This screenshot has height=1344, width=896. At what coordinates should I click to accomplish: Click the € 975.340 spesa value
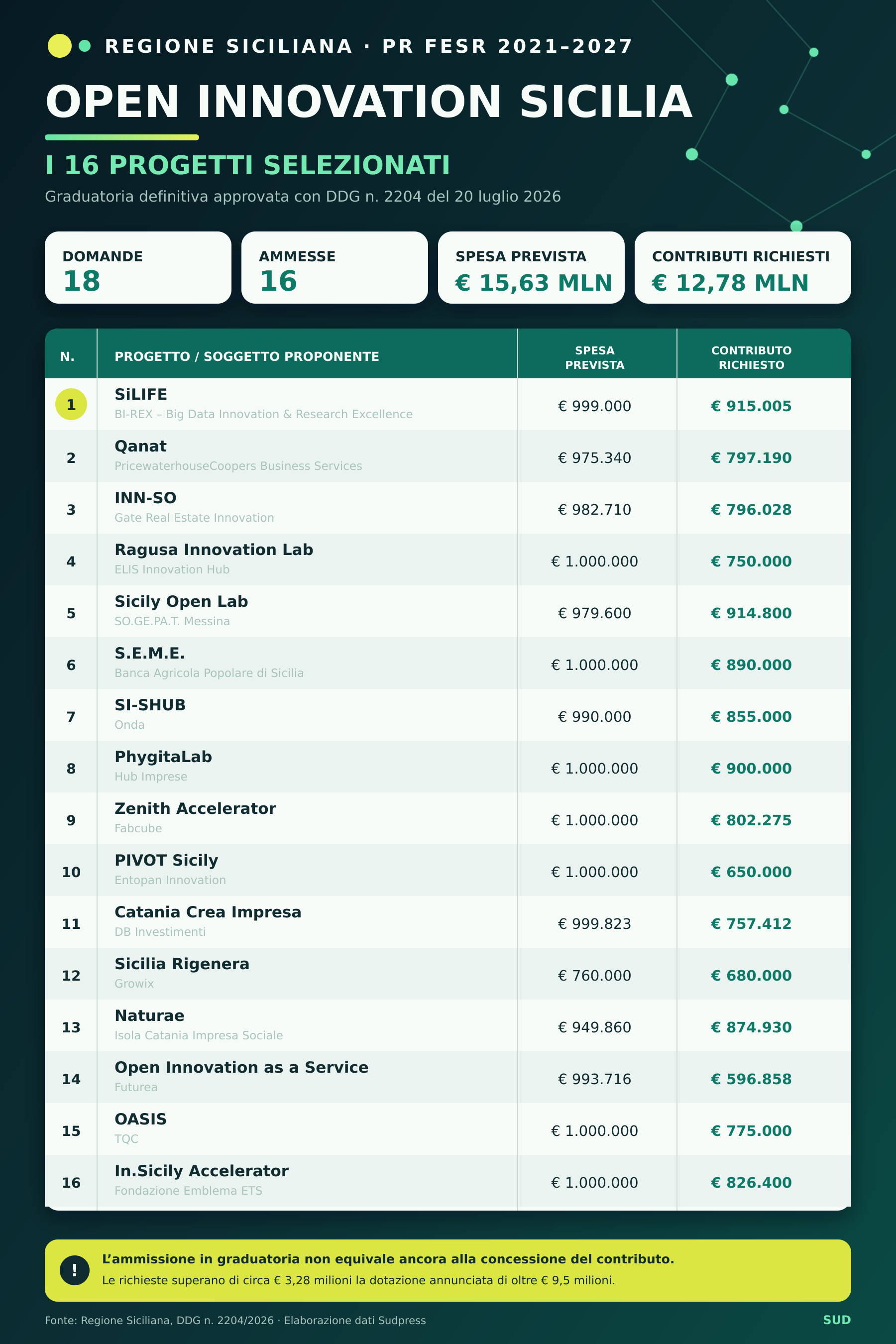[595, 458]
